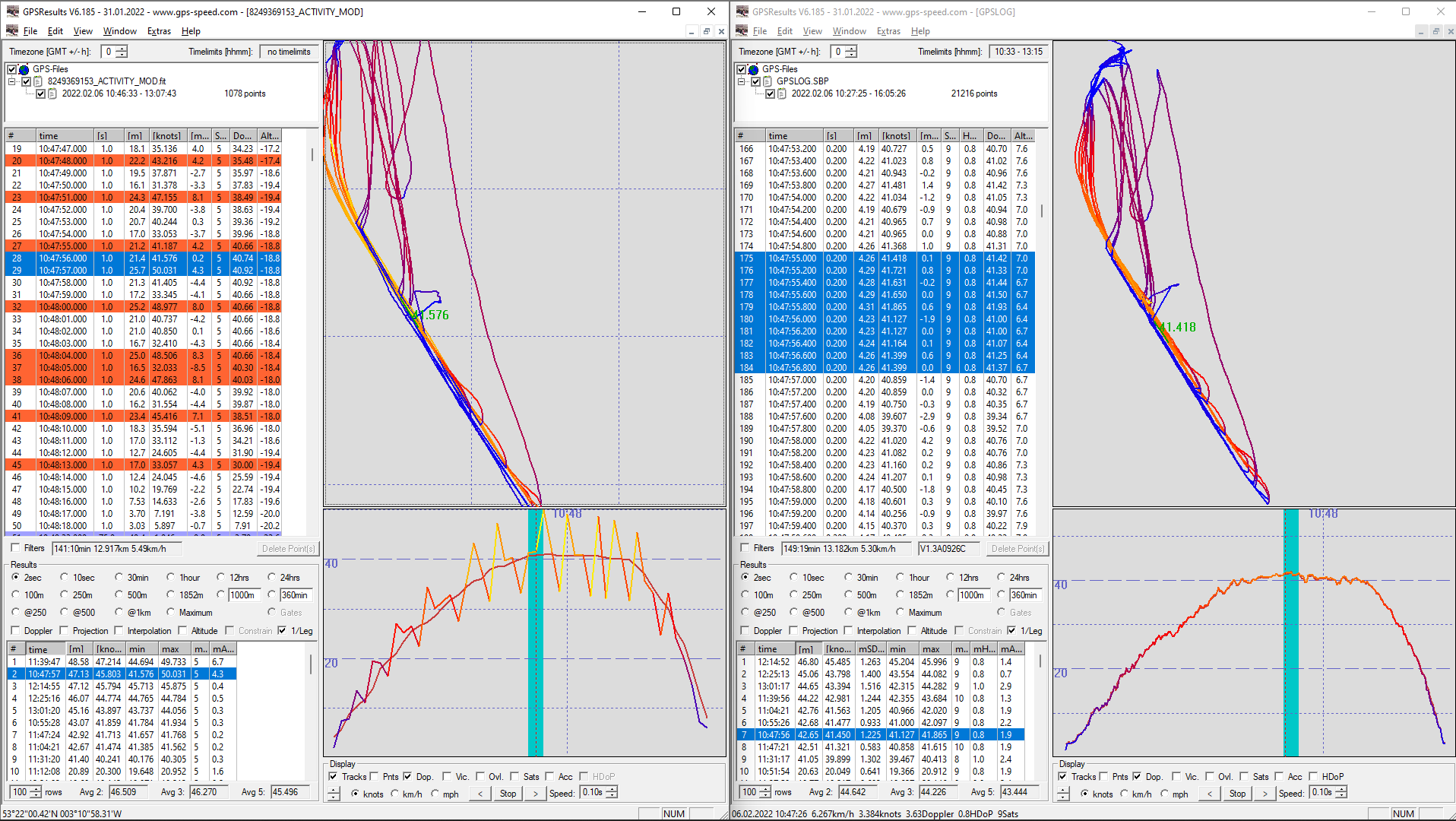This screenshot has width=1456, height=821.
Task: Collapse the 8249369153_ACTIVITY_MOD.fit tree node
Action: 12,81
